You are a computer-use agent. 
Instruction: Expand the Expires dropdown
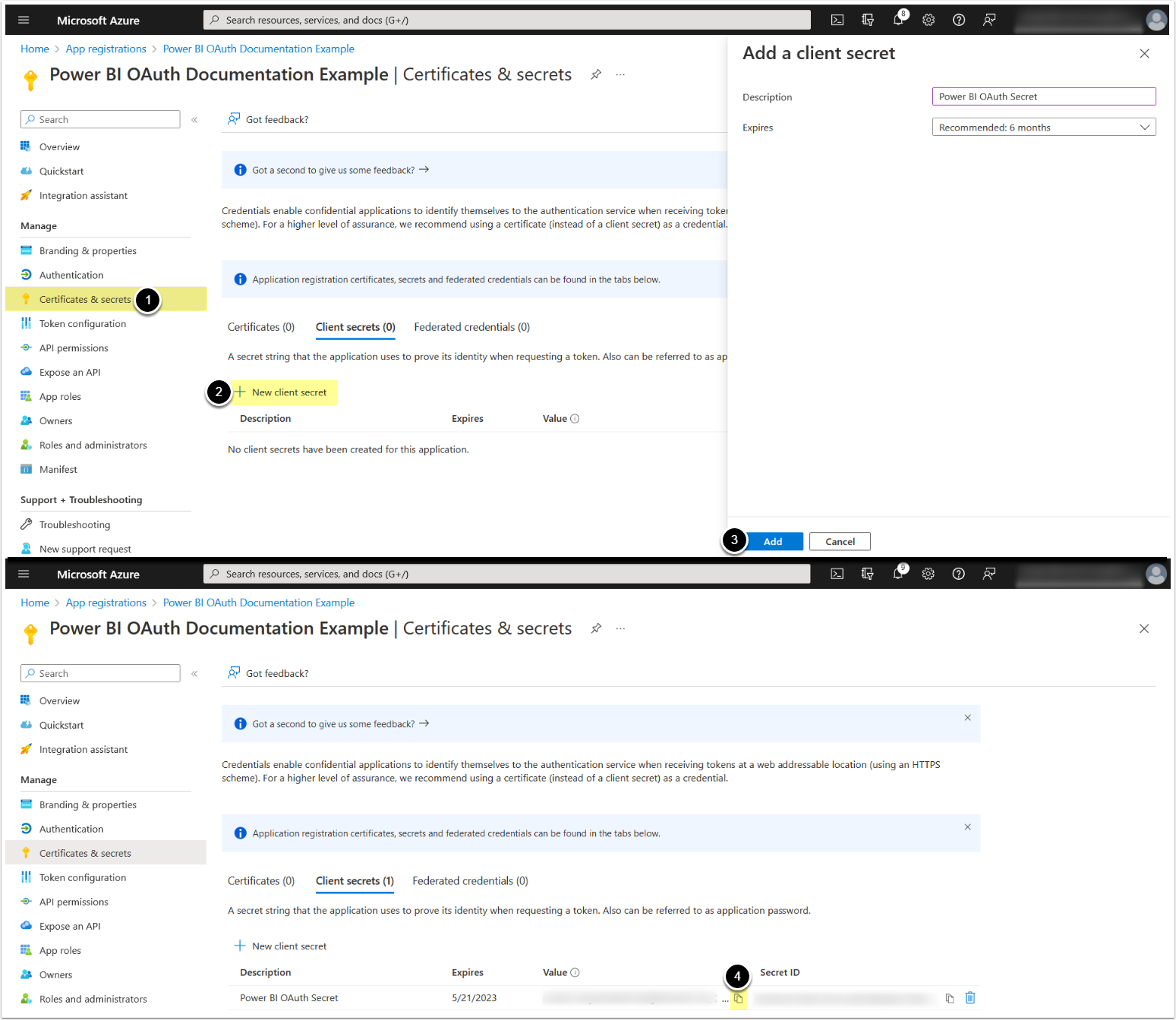click(x=1044, y=127)
